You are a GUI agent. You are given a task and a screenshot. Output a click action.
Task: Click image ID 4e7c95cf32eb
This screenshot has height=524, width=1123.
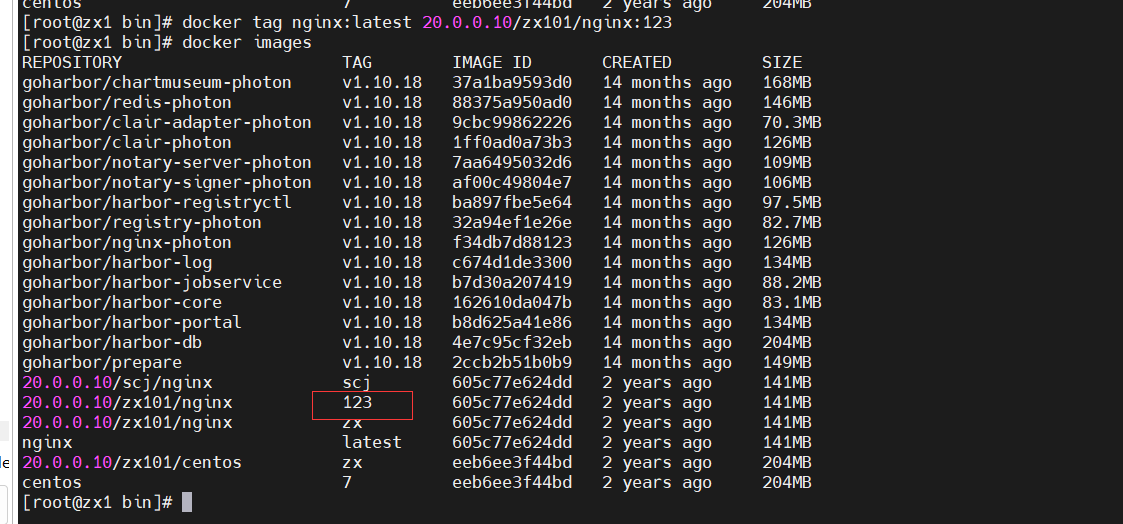click(x=512, y=343)
